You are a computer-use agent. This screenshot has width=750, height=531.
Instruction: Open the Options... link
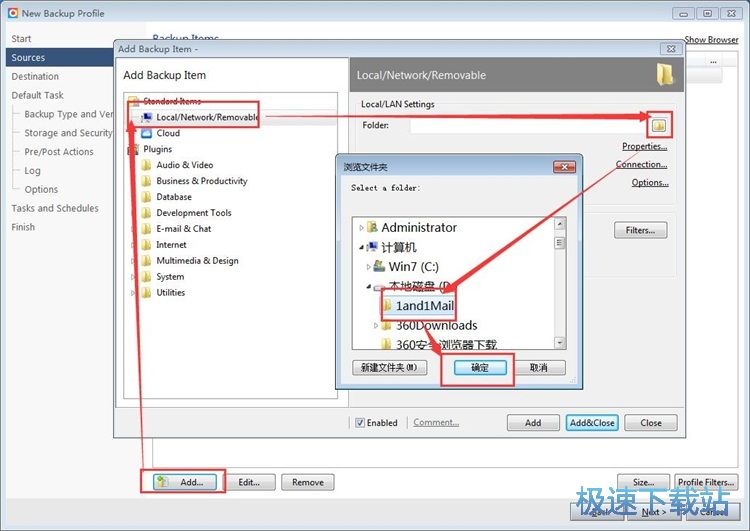(650, 182)
